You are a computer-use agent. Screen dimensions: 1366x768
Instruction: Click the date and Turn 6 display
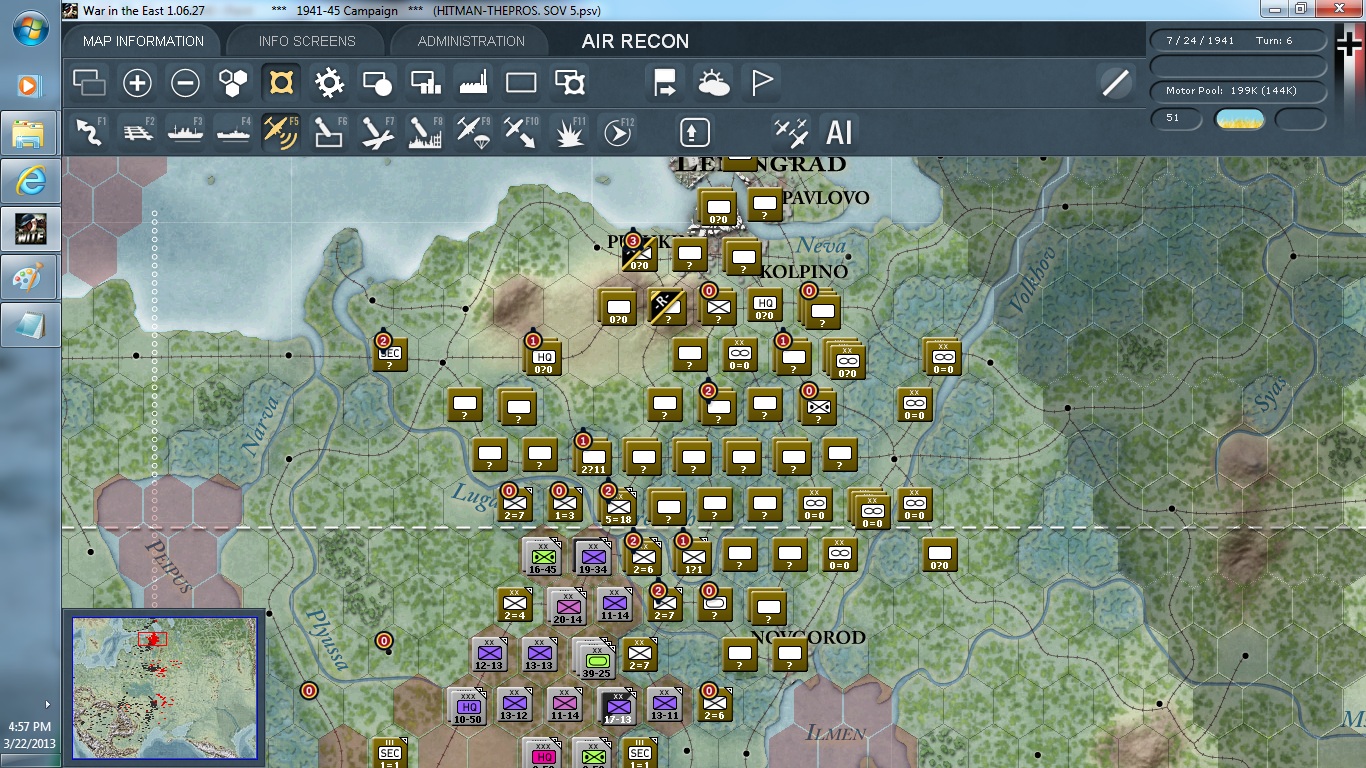click(1239, 41)
